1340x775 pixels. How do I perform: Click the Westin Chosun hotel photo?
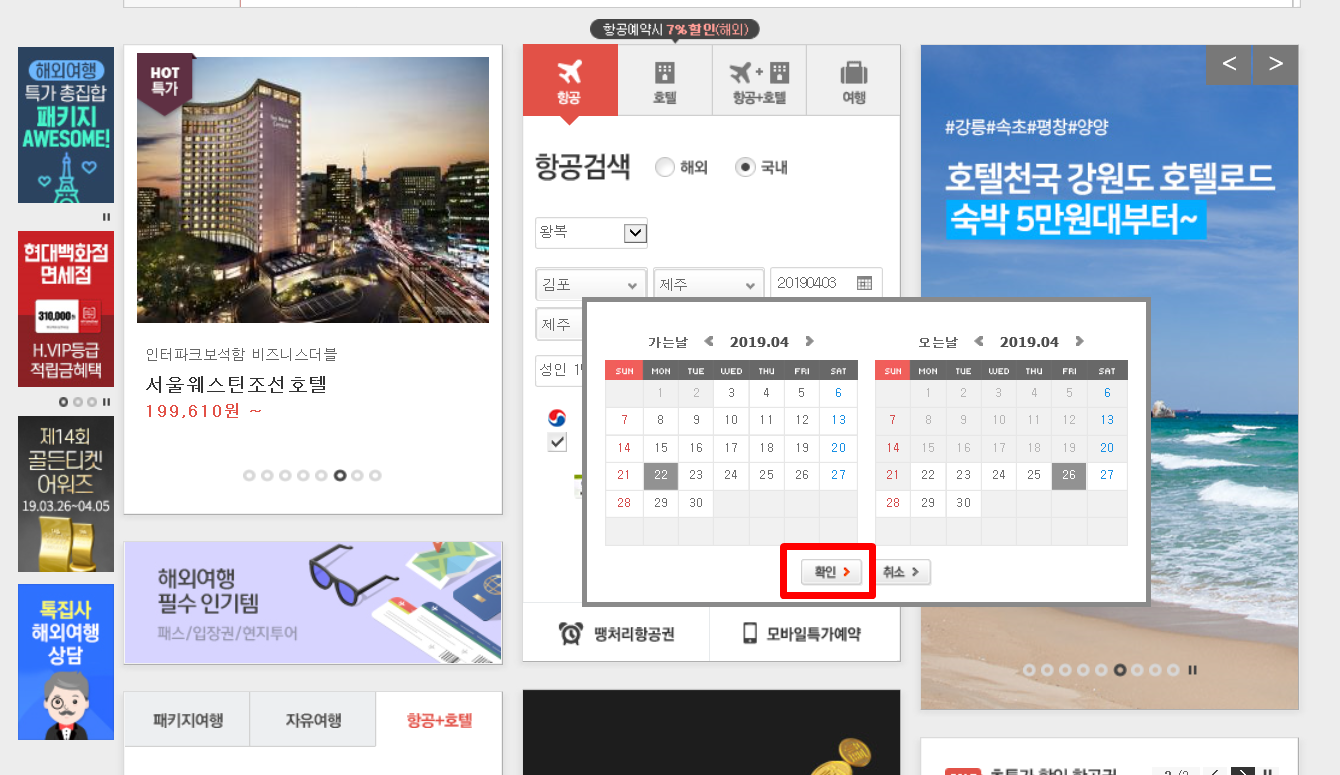pos(313,190)
